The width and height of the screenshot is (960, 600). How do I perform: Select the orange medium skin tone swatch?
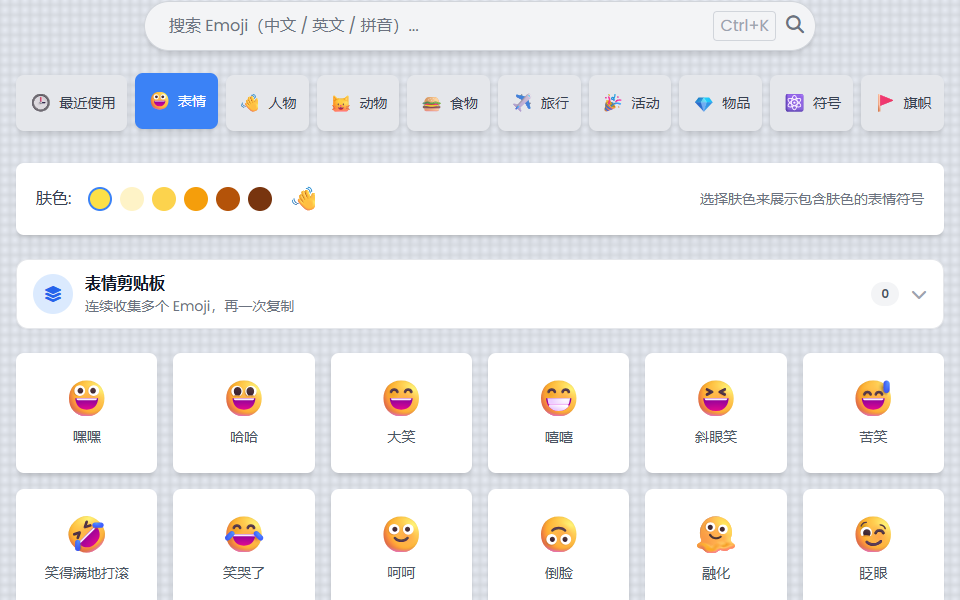196,199
